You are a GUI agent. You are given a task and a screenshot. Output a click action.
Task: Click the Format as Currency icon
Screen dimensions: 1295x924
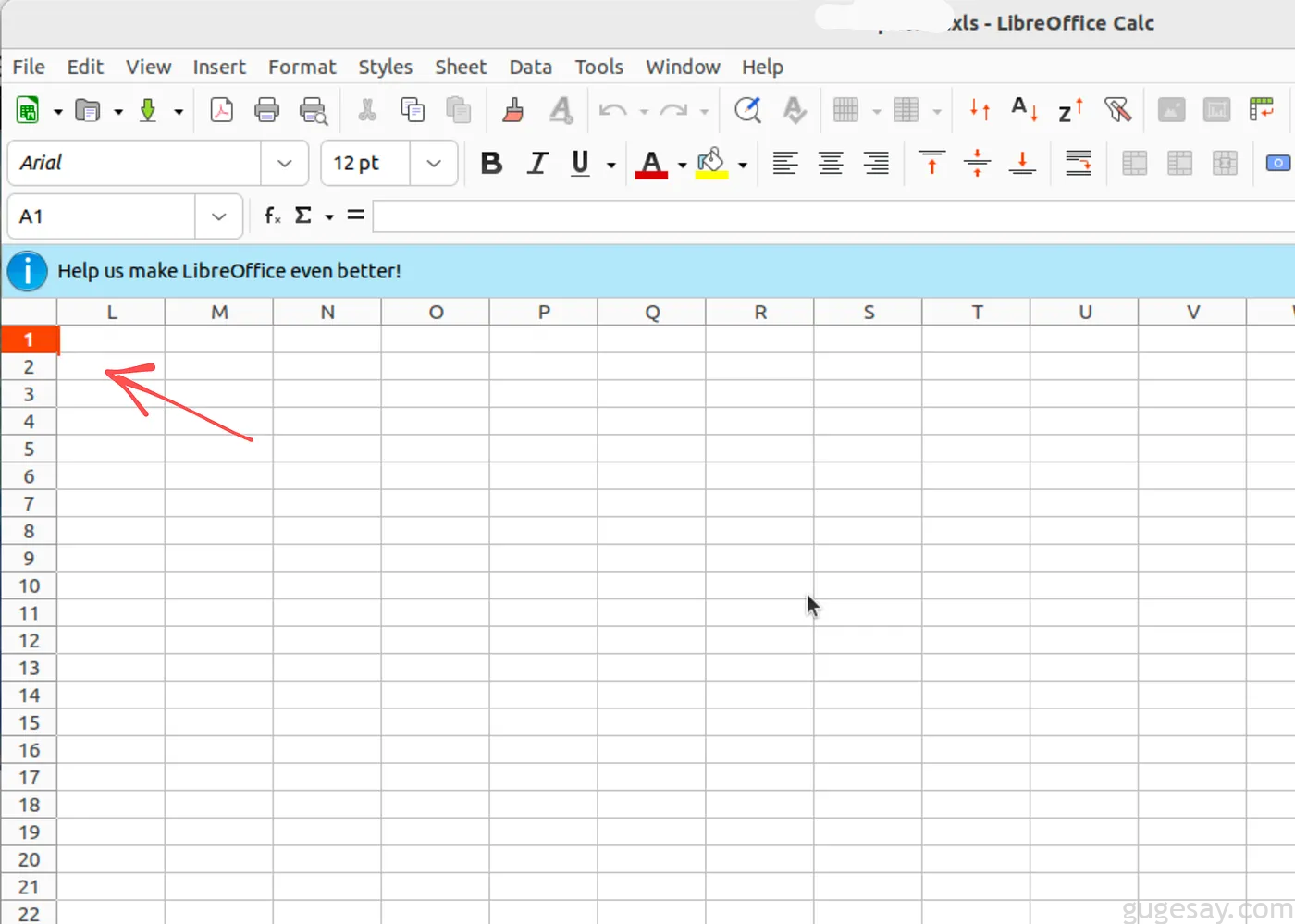click(x=1277, y=164)
